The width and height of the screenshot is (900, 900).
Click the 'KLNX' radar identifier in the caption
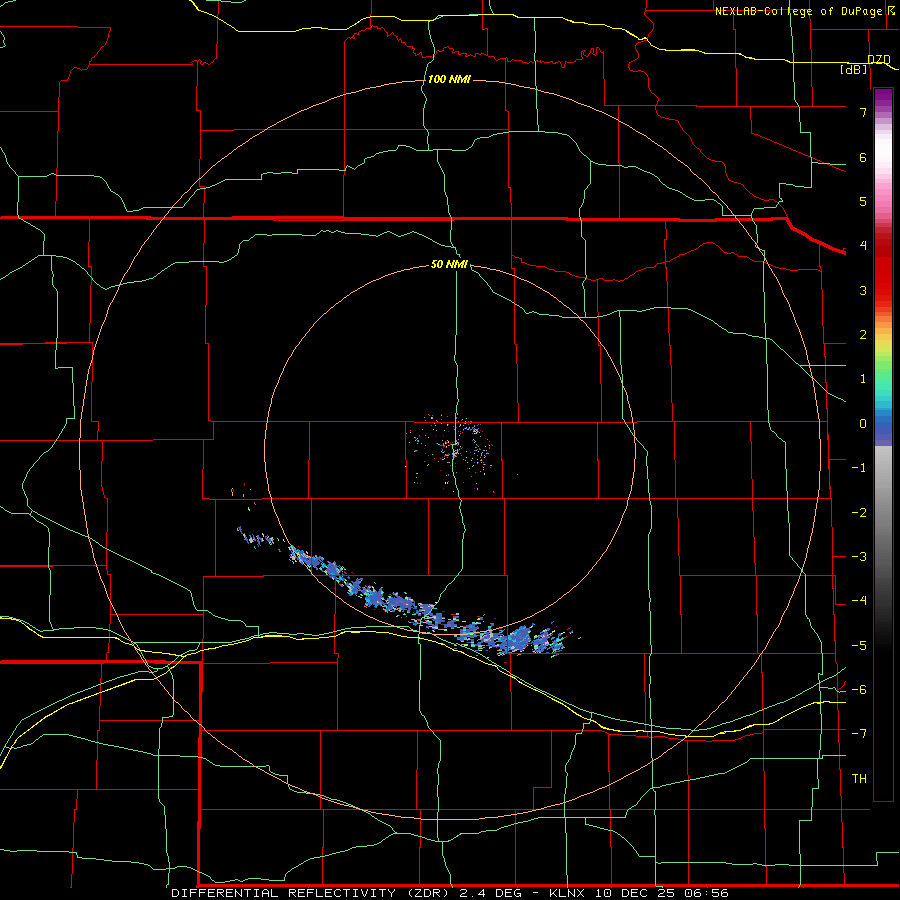[x=567, y=893]
